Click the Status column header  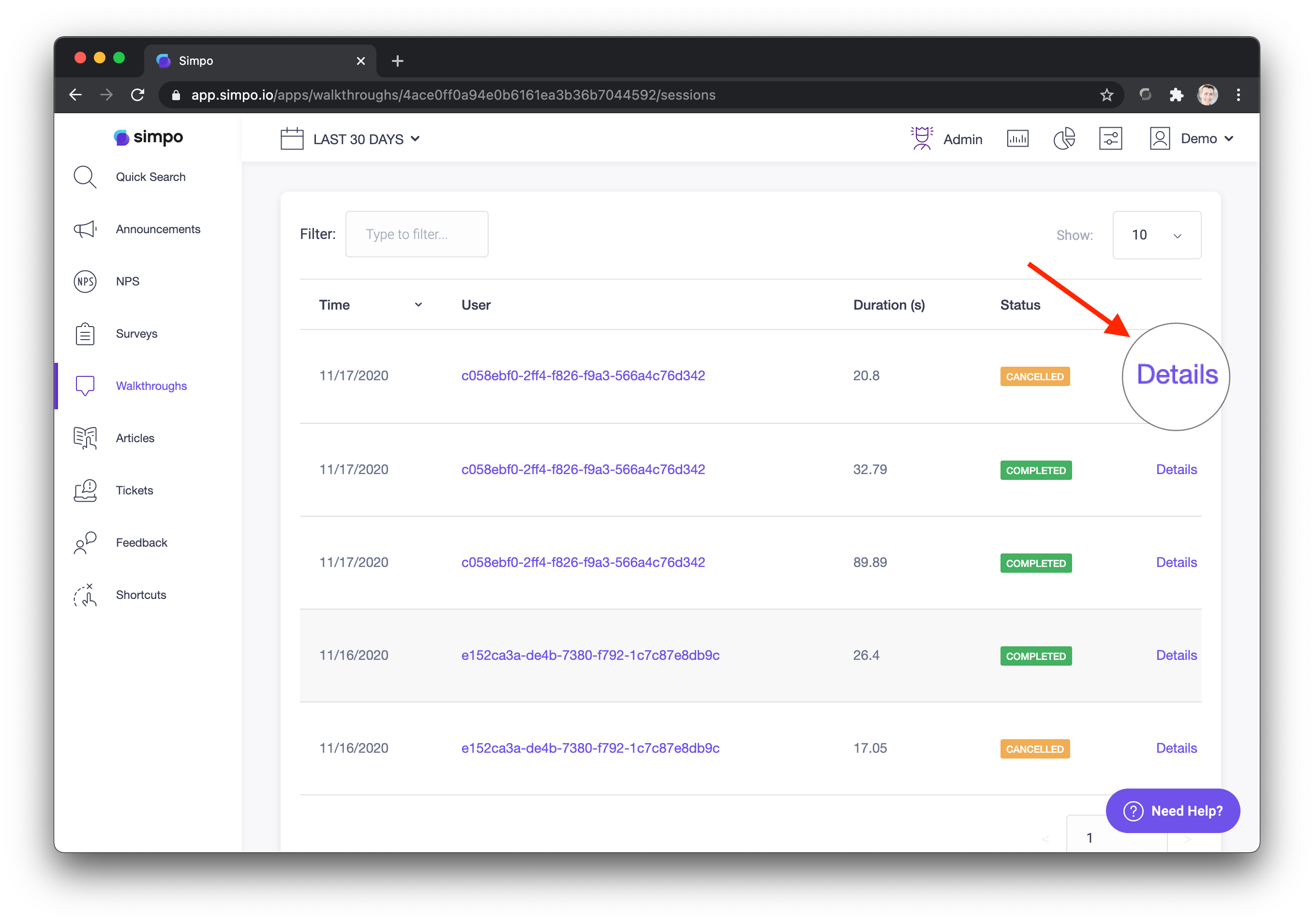click(x=1020, y=305)
